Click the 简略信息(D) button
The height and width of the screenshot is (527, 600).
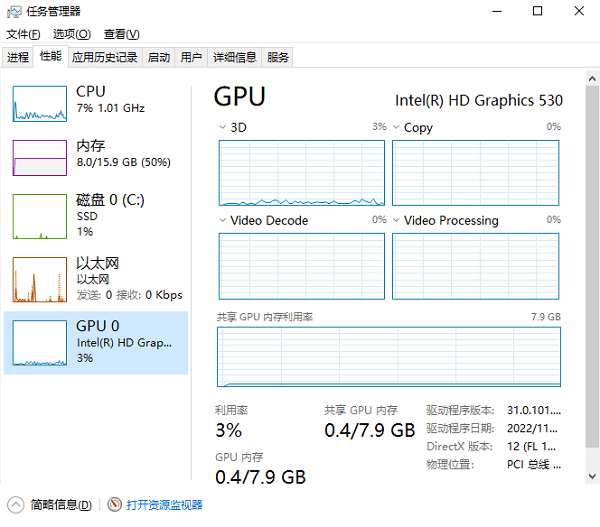(61, 505)
